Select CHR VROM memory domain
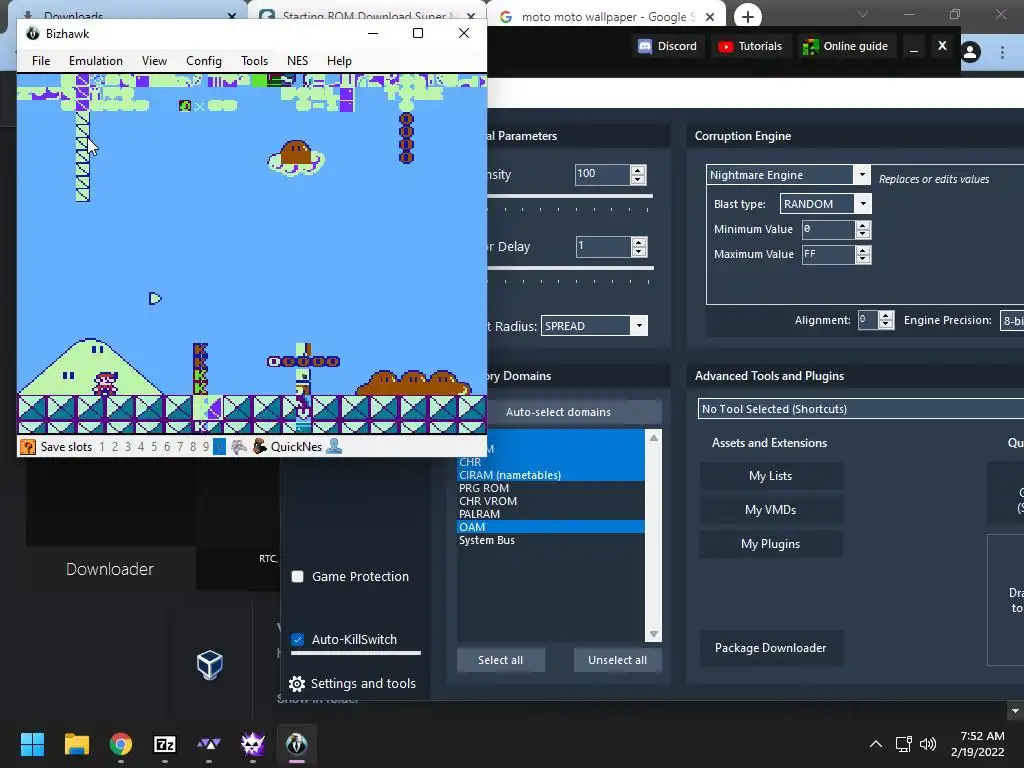 click(551, 501)
